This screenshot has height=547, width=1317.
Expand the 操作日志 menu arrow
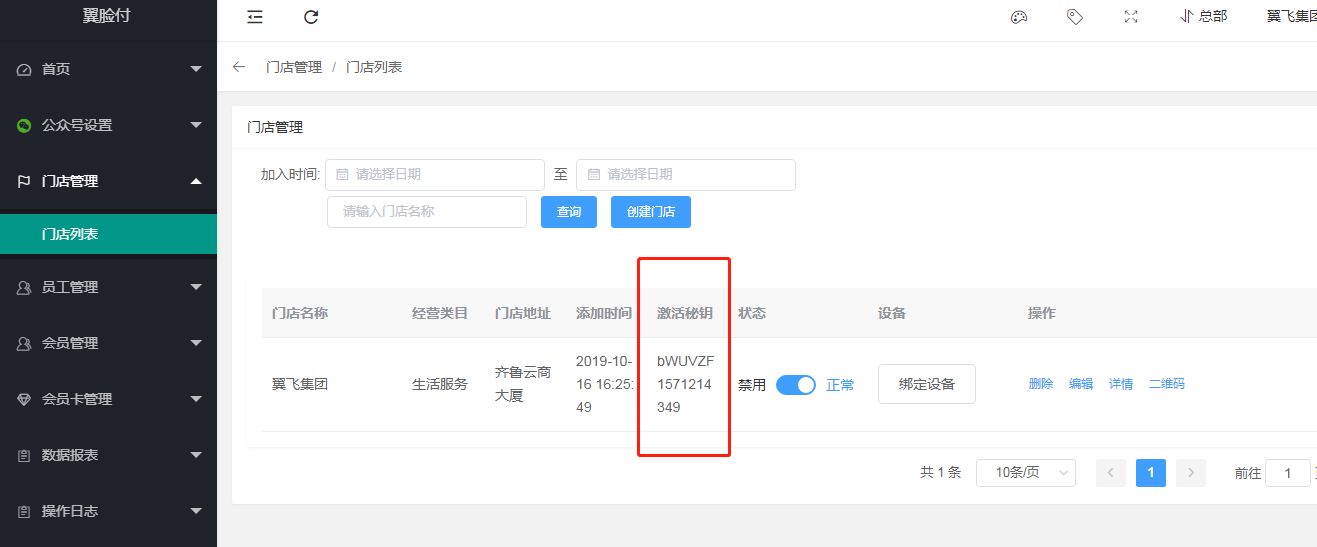coord(196,511)
